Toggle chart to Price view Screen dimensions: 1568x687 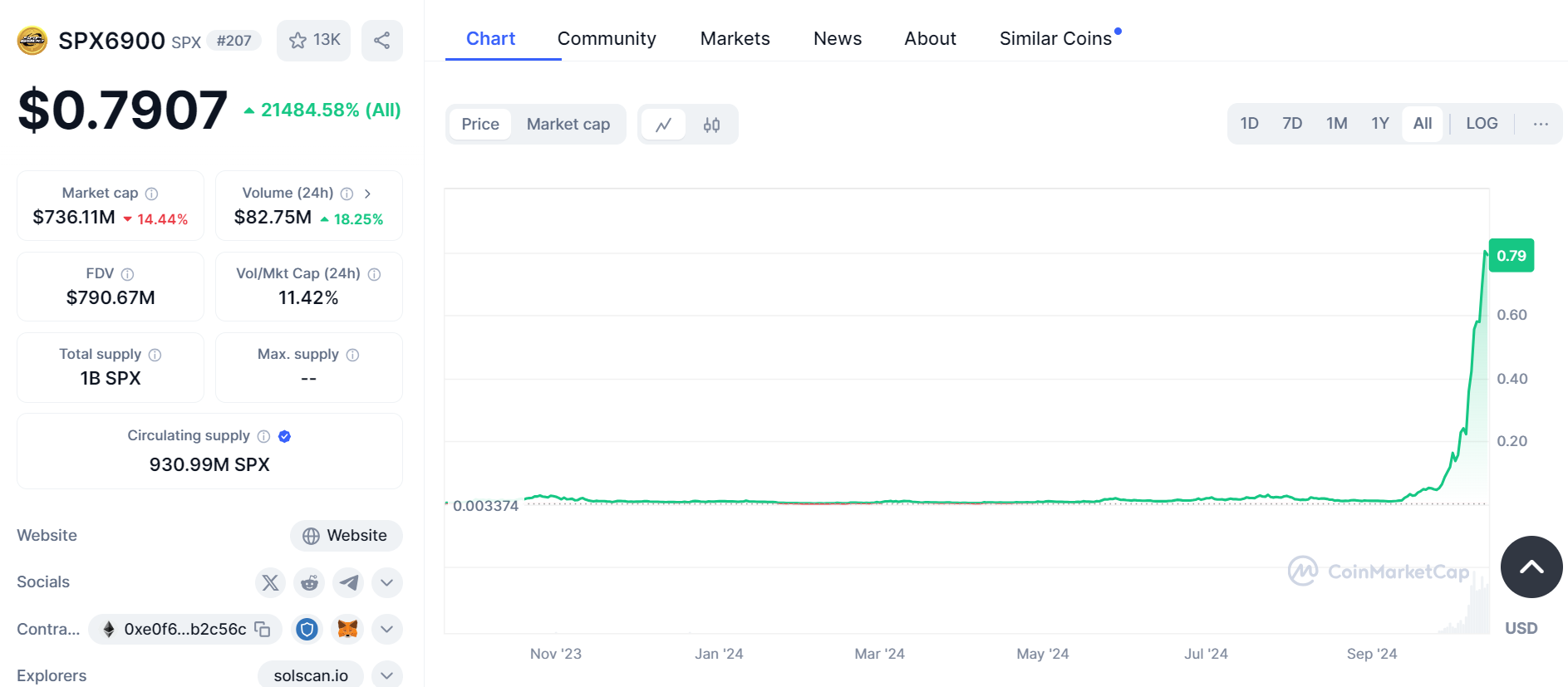click(480, 125)
